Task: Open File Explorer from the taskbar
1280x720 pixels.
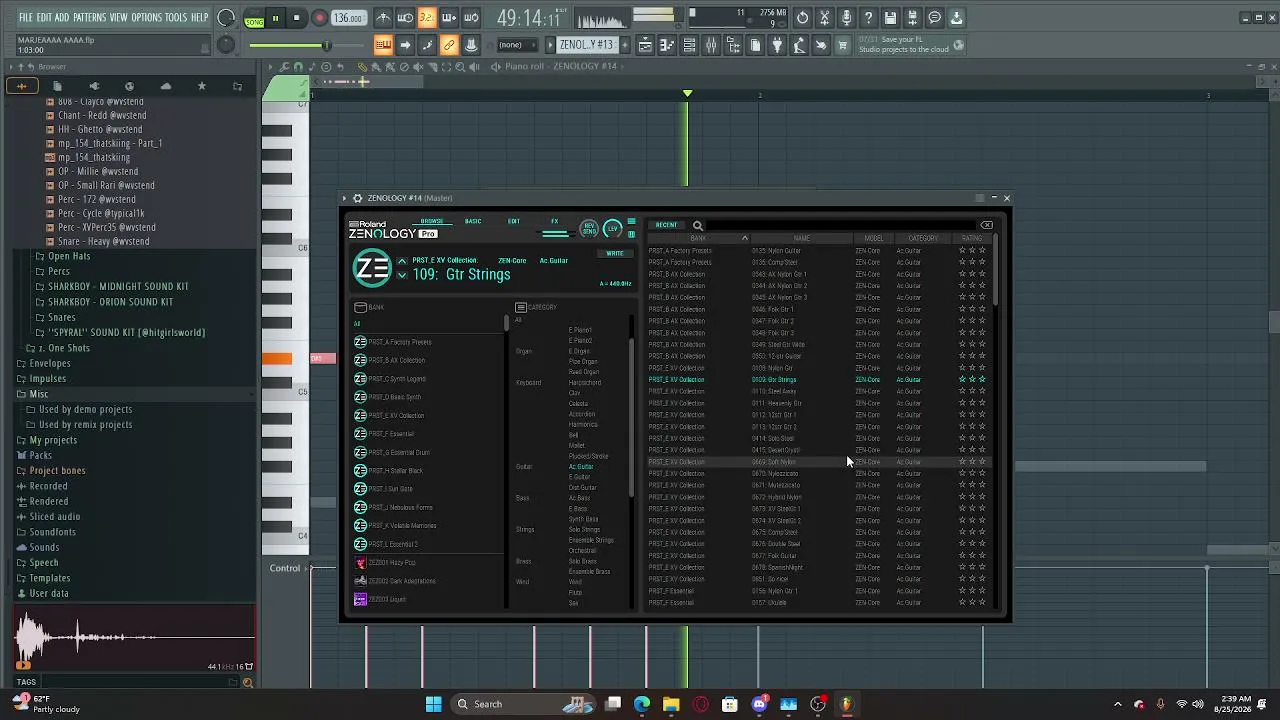Action: click(671, 704)
